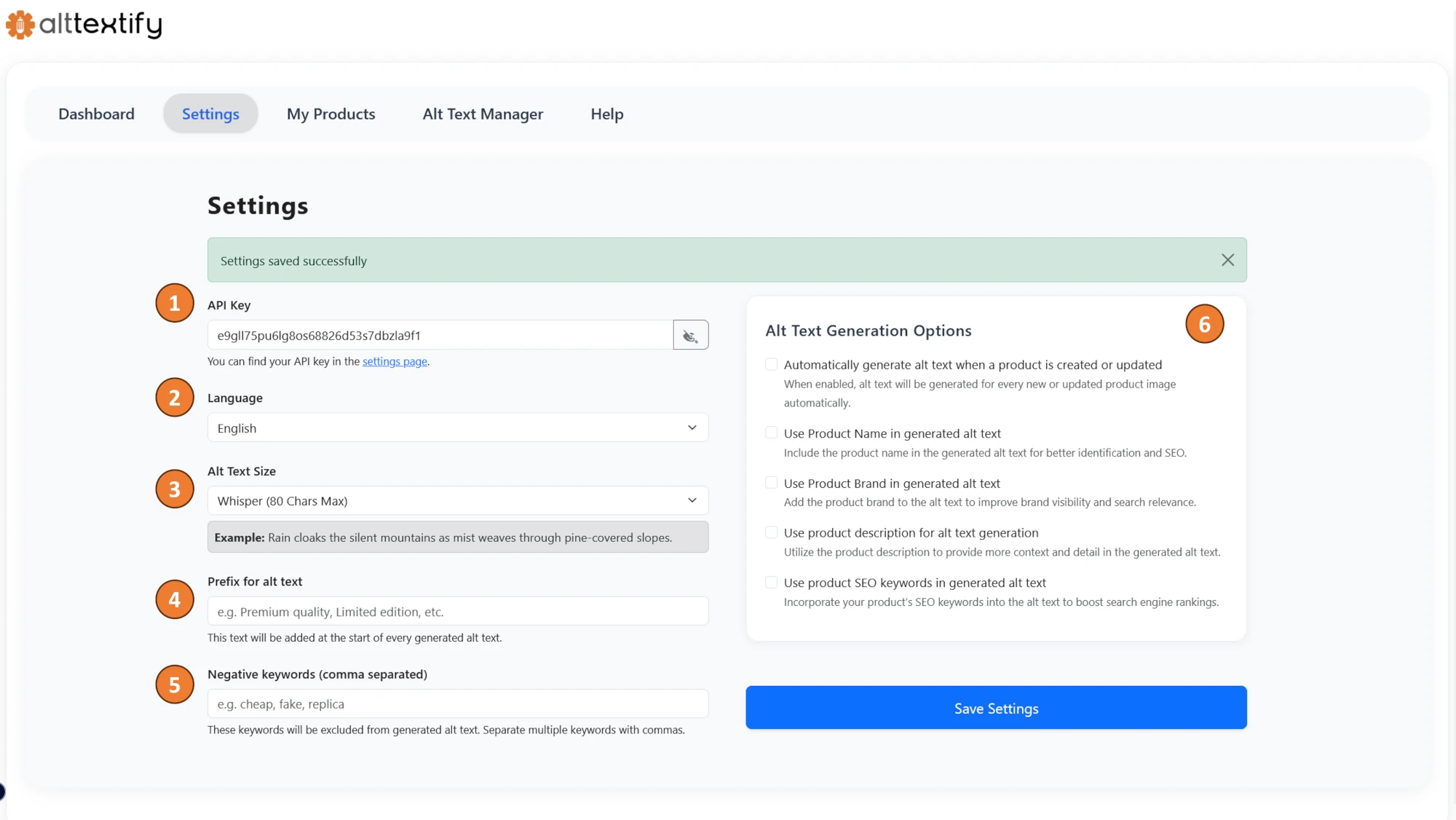Toggle API key visibility with the eye icon
This screenshot has height=820, width=1456.
tap(690, 335)
